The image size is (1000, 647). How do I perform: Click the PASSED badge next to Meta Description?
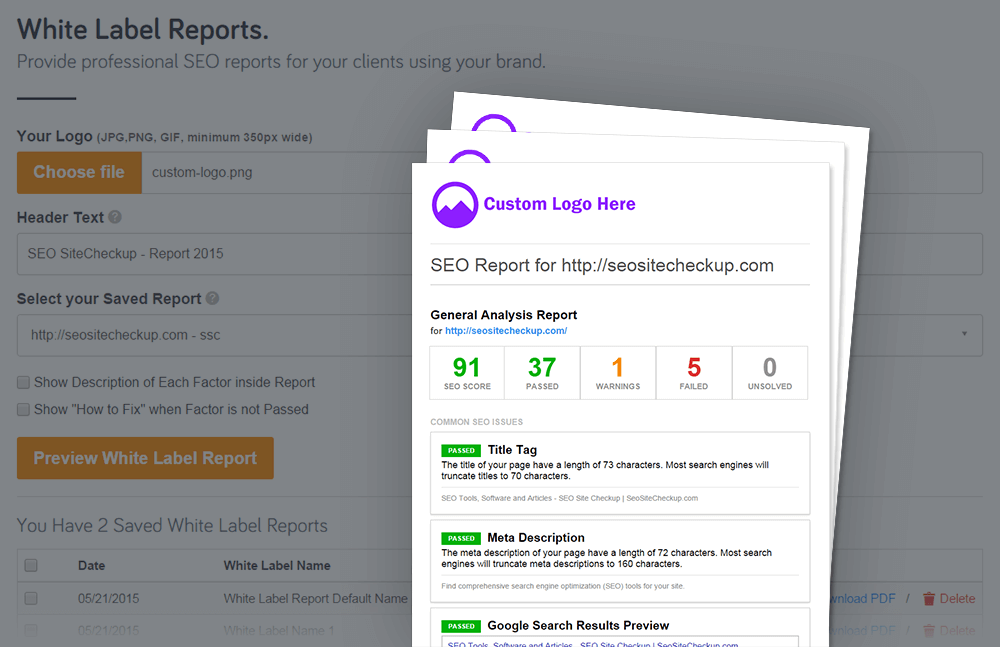coord(460,539)
